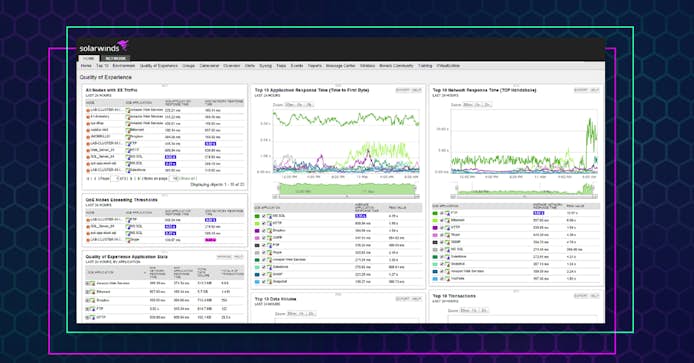694x363 pixels.
Task: Click Web_Server_01 node status icon in All Nodes
Action: pos(88,150)
